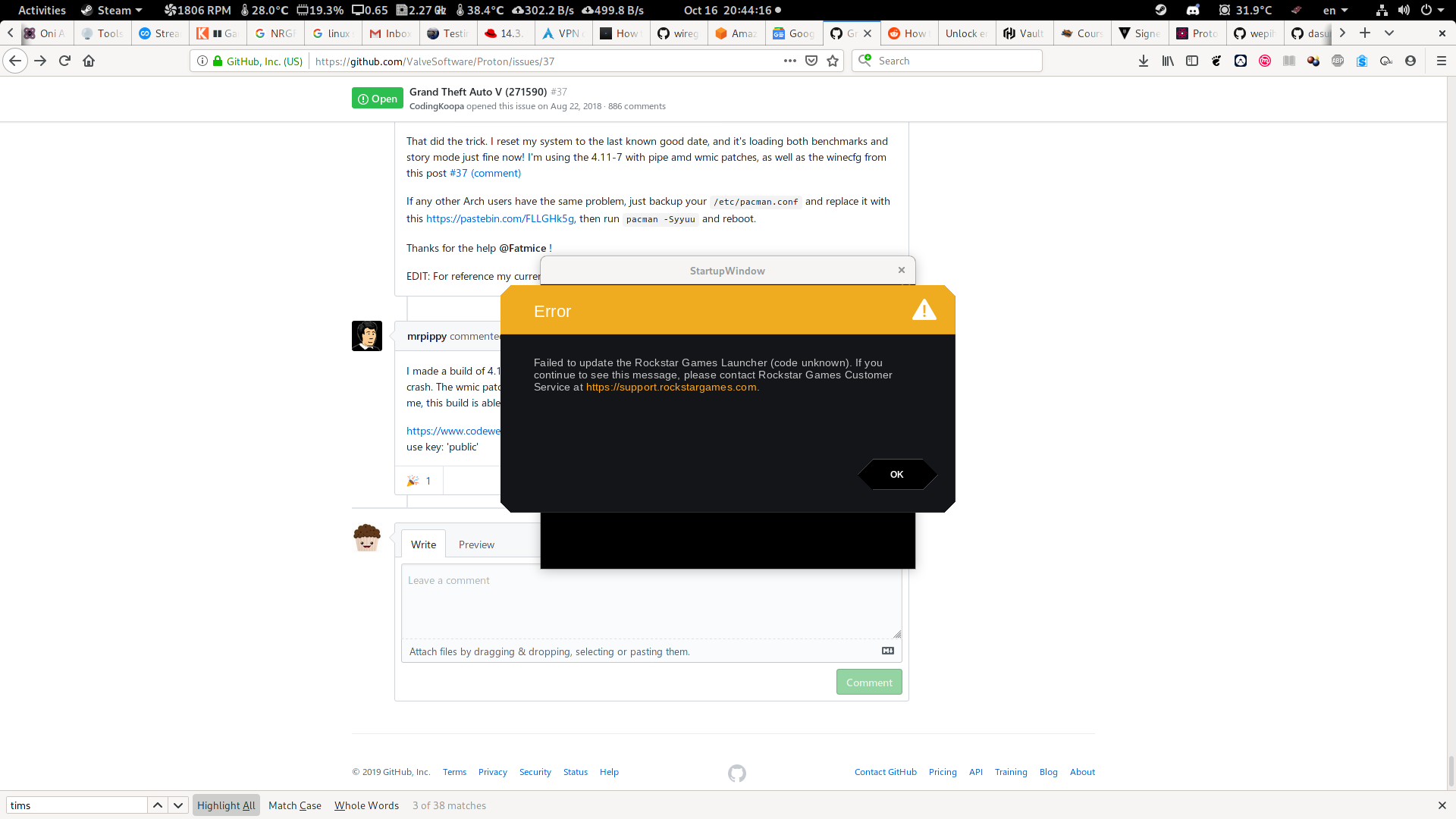Click mrpippy's avatar thumbnail

[x=367, y=336]
